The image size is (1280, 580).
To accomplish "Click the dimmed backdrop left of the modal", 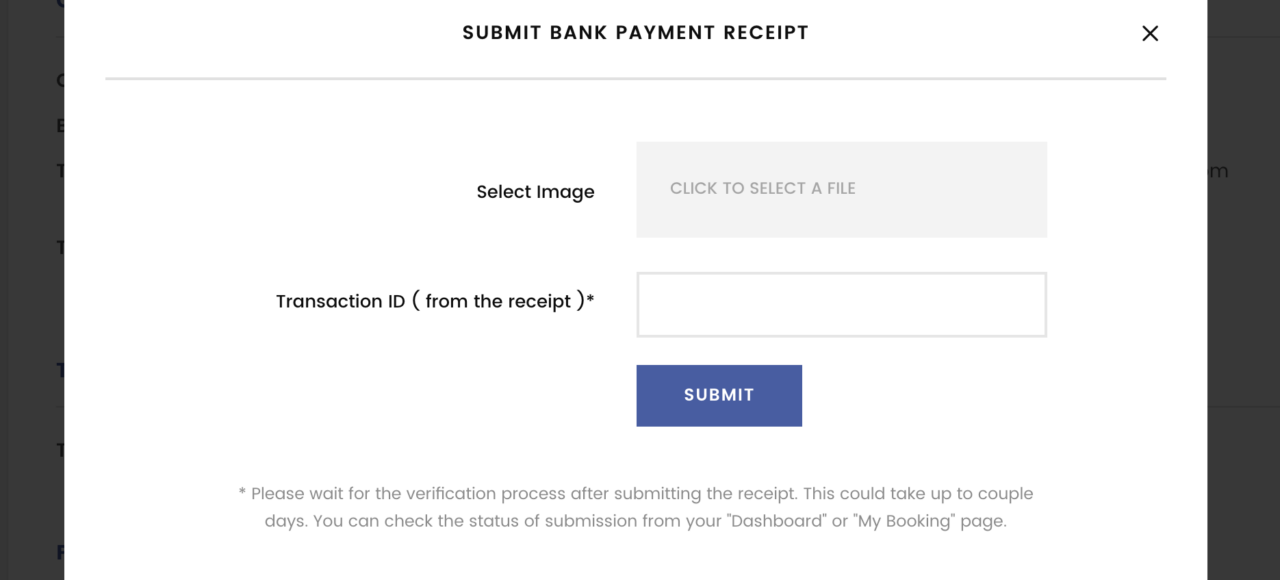I will 30,300.
